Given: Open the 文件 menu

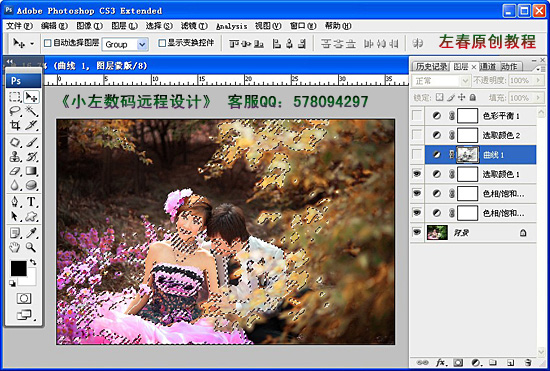Looking at the screenshot, I should 19,26.
